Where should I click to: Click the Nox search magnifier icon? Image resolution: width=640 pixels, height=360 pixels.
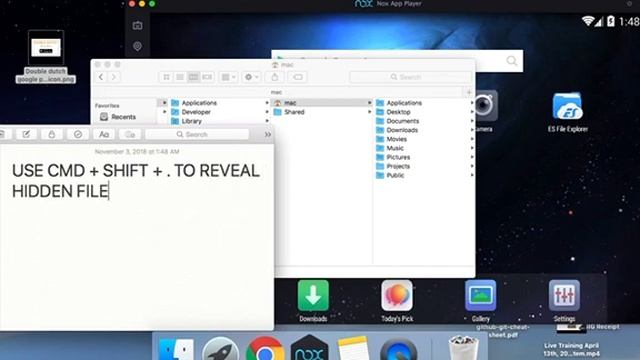pyautogui.click(x=511, y=61)
